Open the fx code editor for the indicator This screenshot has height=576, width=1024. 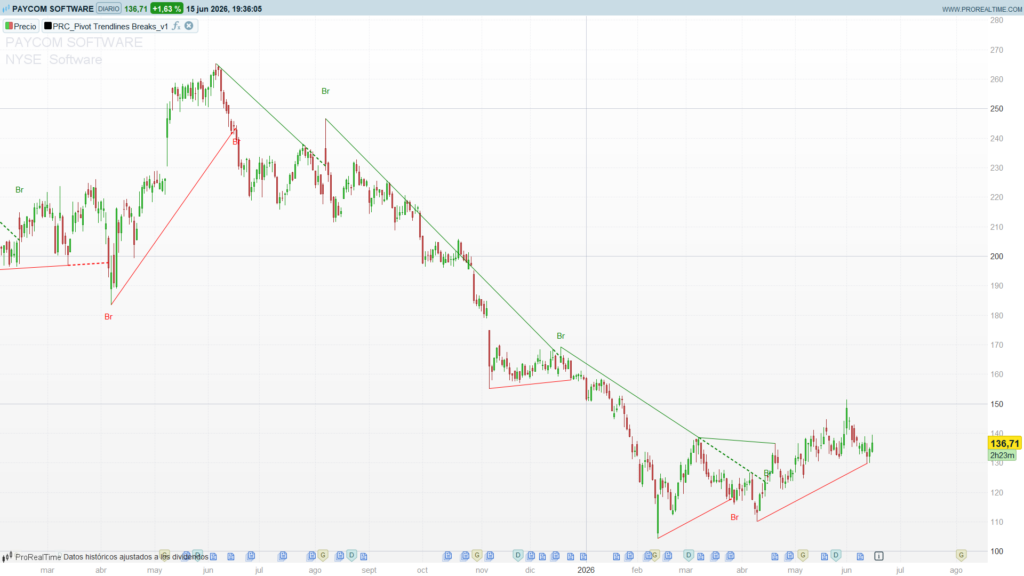tap(176, 26)
